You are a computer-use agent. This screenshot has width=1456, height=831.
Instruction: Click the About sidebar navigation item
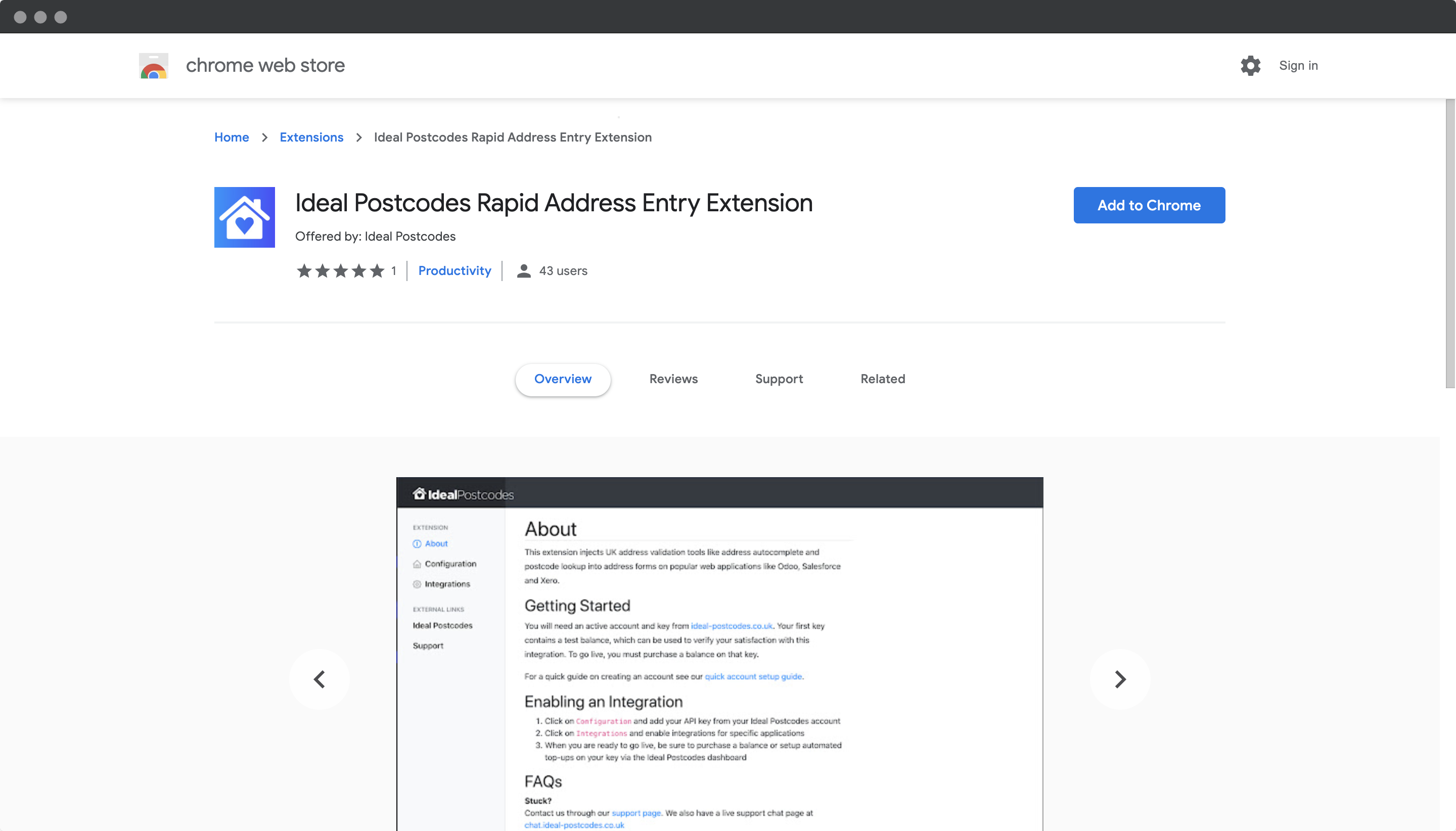tap(435, 543)
